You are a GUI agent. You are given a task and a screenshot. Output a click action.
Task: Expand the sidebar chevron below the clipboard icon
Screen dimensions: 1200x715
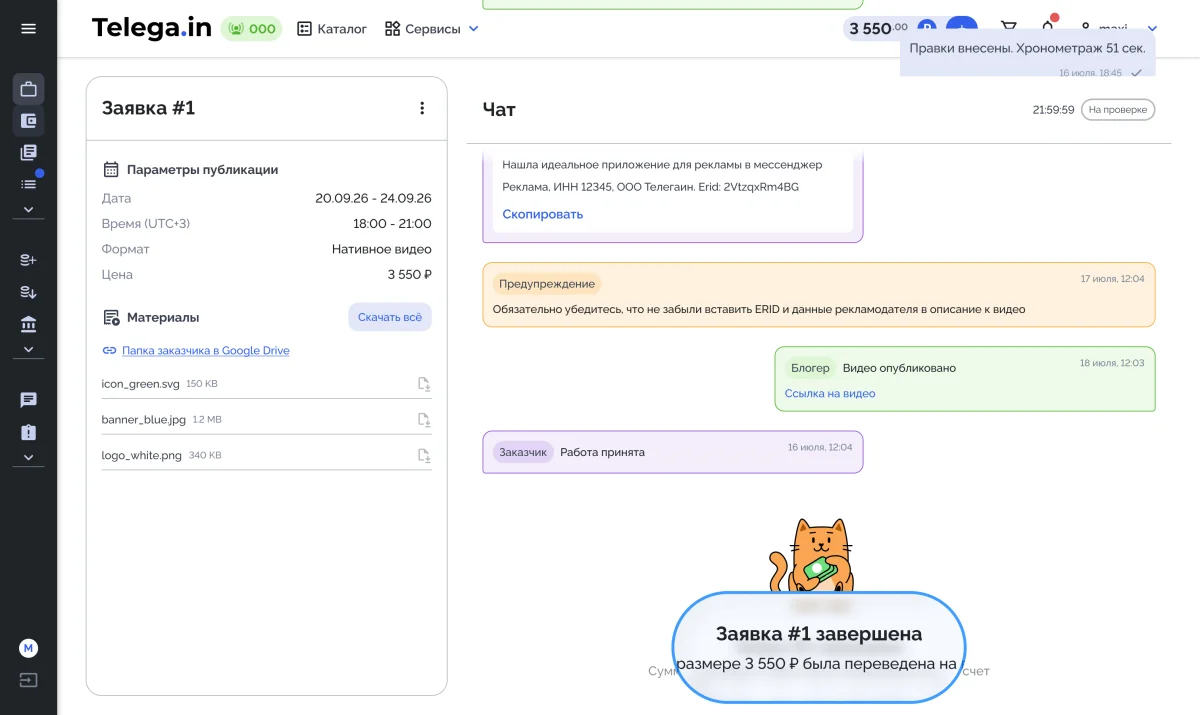[28, 458]
